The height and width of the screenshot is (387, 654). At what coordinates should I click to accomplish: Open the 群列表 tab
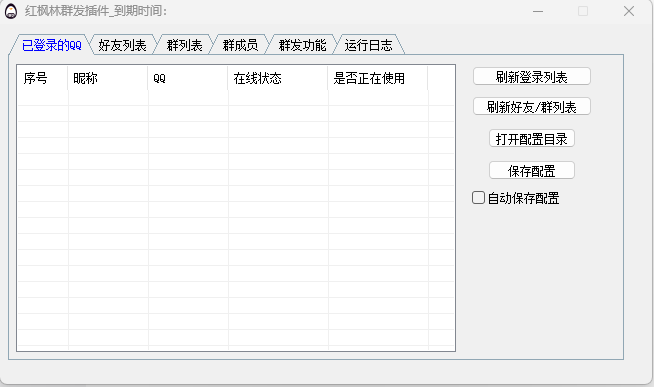coord(184,45)
